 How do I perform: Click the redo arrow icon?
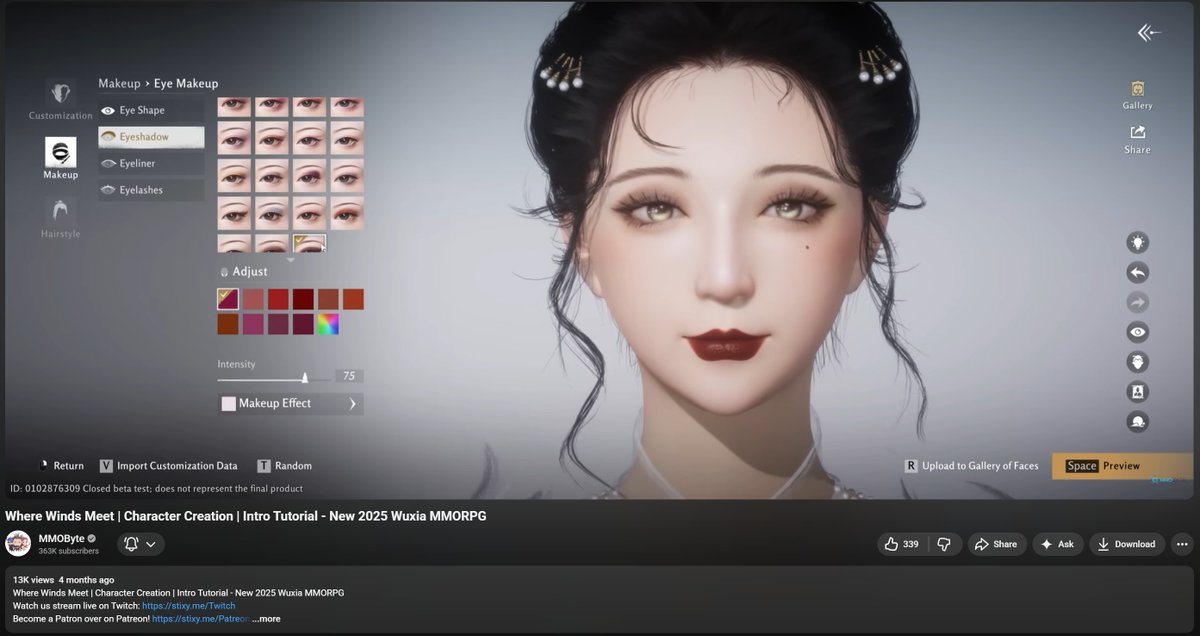[1137, 302]
